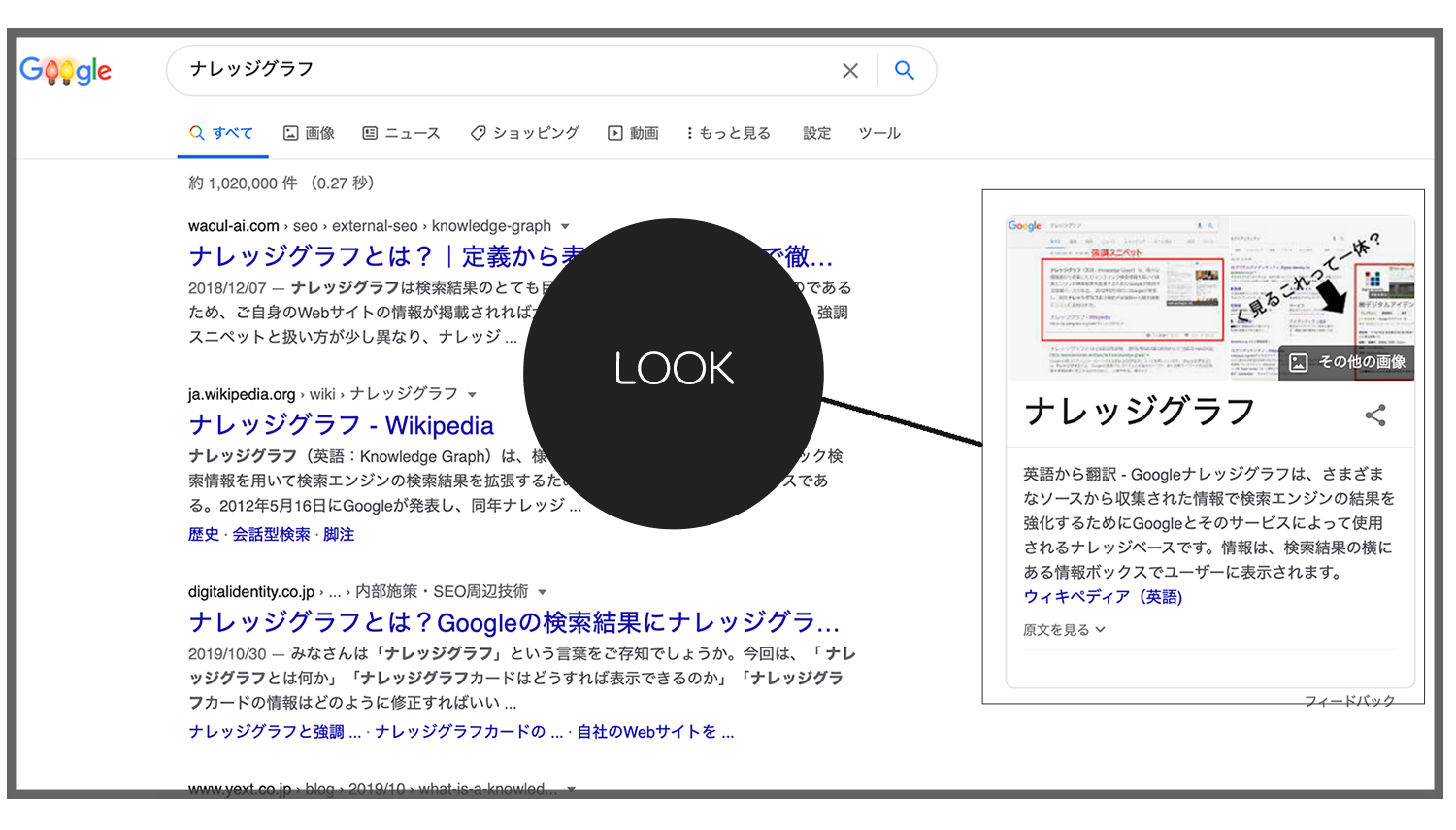Click the knowledge panel share icon
1456x830 pixels.
tap(1375, 415)
